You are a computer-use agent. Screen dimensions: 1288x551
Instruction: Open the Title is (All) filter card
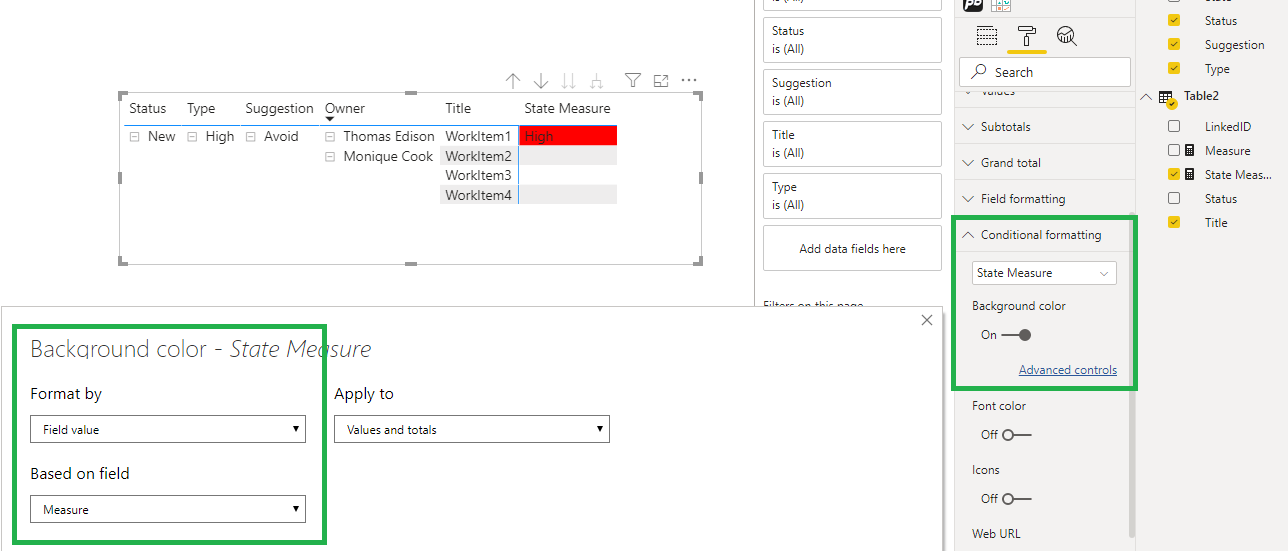[852, 144]
